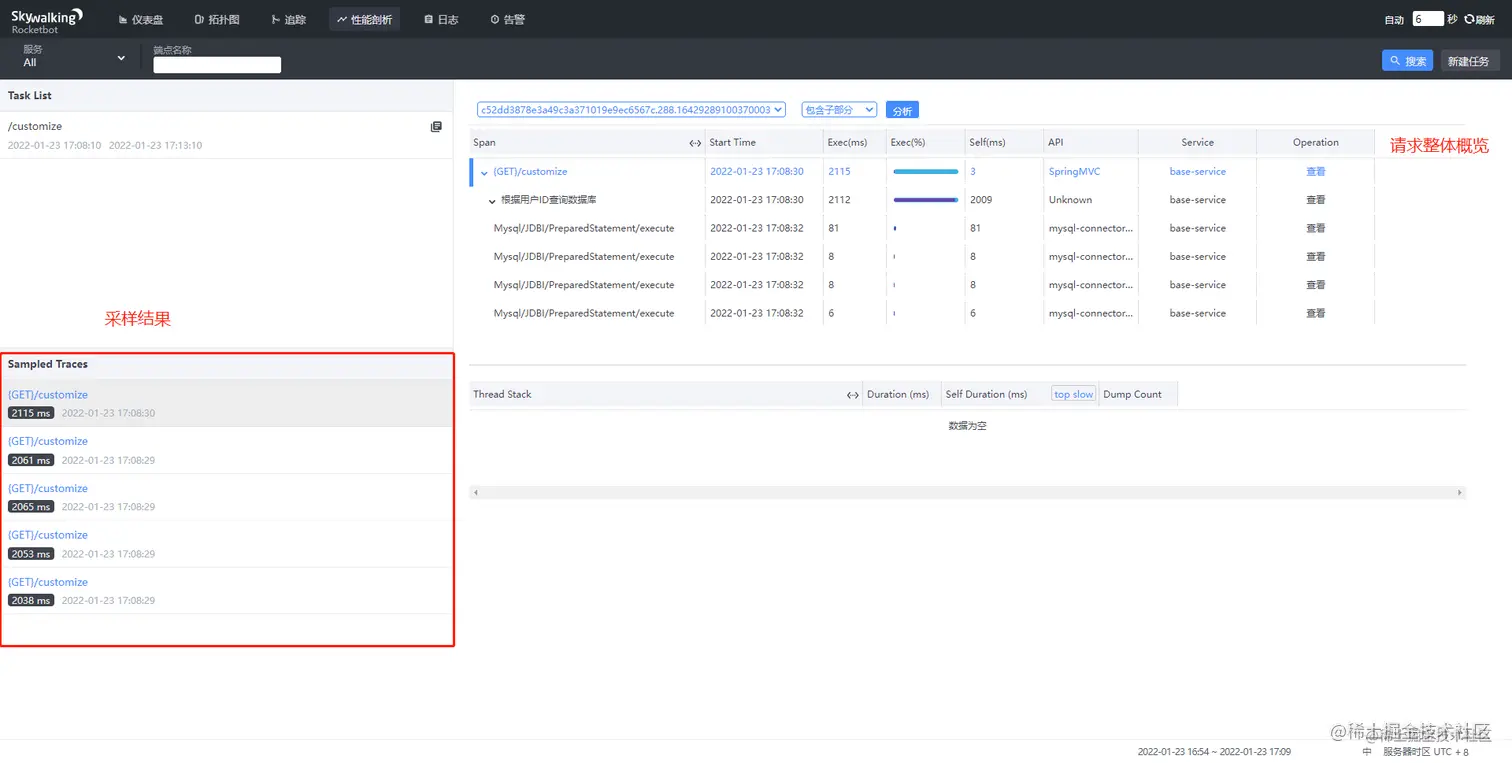Select sampled trace with 2061 ms
This screenshot has height=763, width=1512.
pos(226,450)
